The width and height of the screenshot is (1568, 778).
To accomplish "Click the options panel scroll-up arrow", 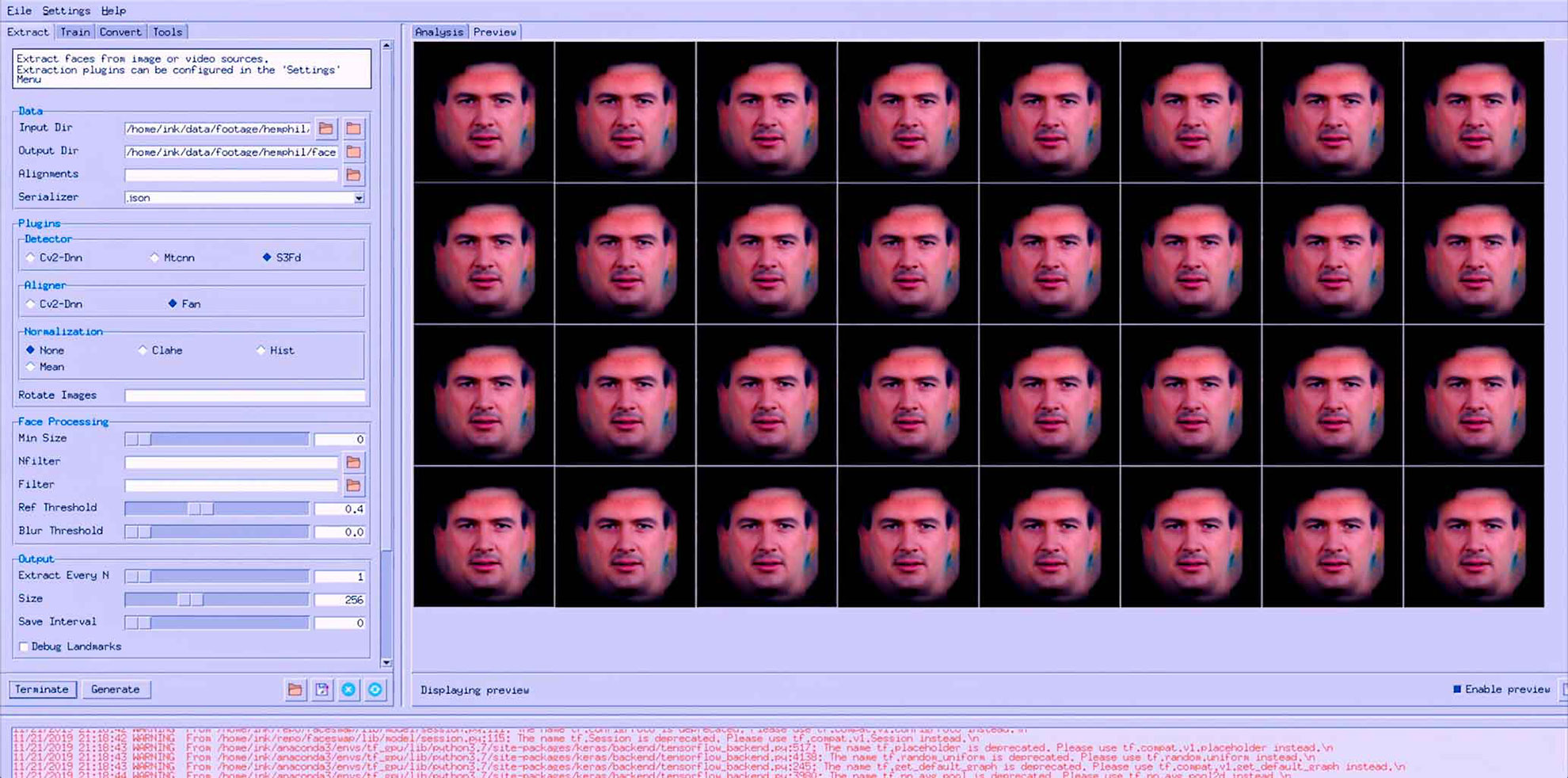I will coord(386,46).
